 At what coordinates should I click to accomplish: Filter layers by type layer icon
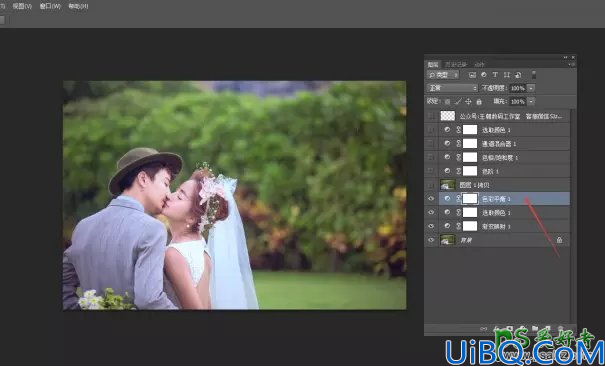pos(495,75)
